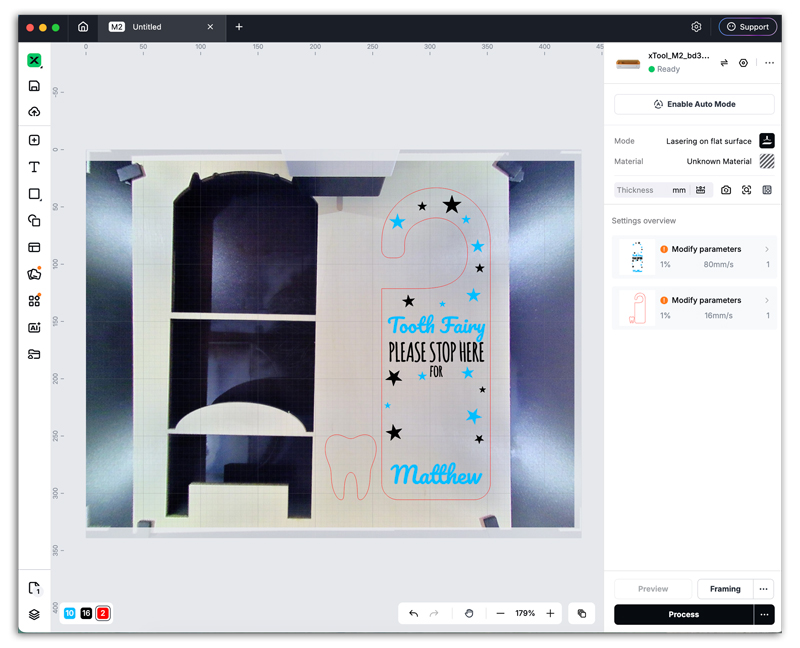Open the canvas pages icon
Viewport: 800px width, 648px height.
click(34, 588)
